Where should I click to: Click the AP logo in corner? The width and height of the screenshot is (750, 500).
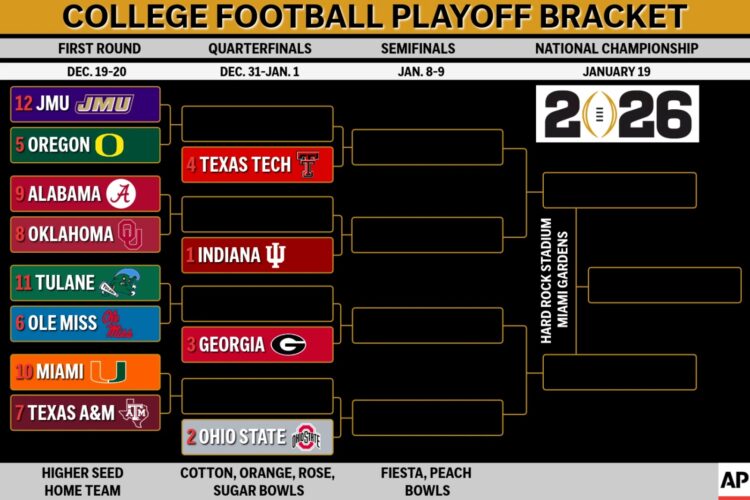(732, 483)
